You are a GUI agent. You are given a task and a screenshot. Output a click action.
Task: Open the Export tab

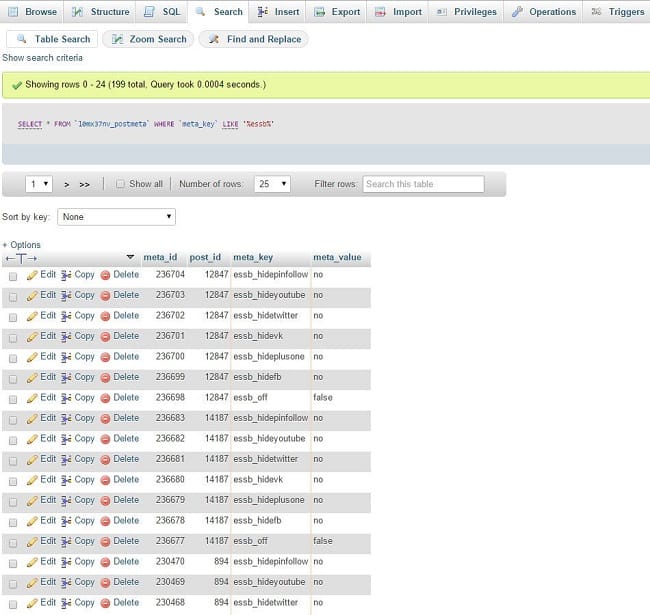(x=337, y=12)
